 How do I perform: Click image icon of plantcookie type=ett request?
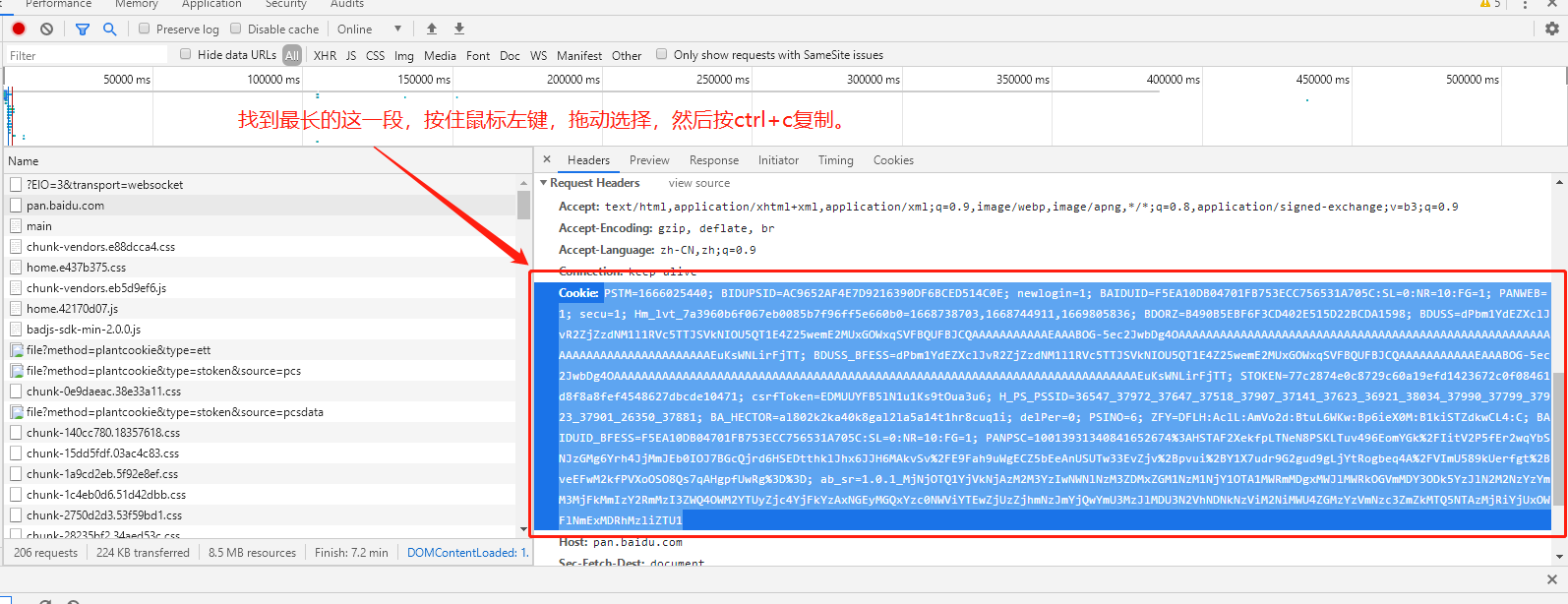[x=16, y=350]
